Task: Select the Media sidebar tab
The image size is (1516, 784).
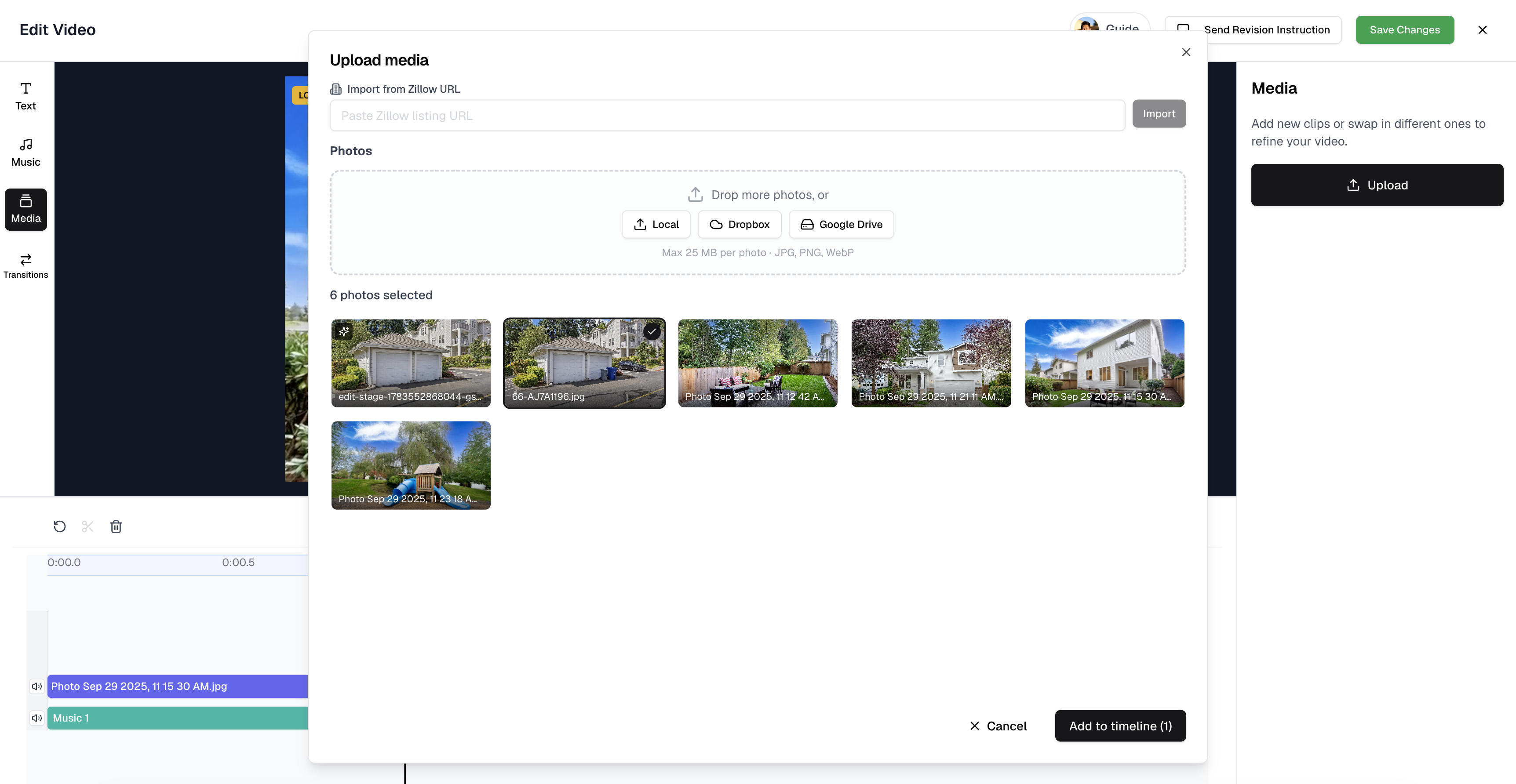Action: (x=26, y=209)
